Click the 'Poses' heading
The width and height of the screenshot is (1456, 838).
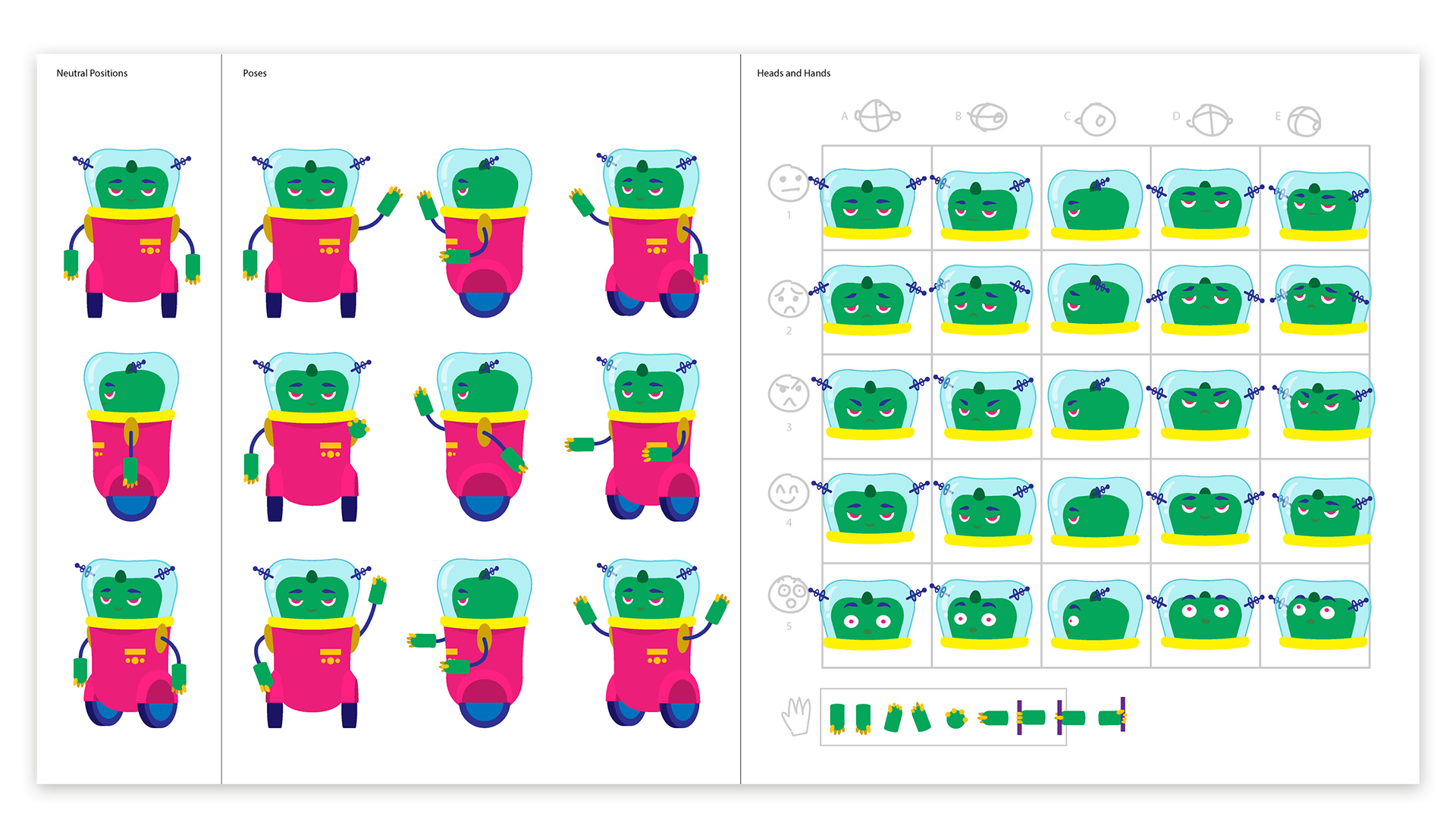click(255, 74)
